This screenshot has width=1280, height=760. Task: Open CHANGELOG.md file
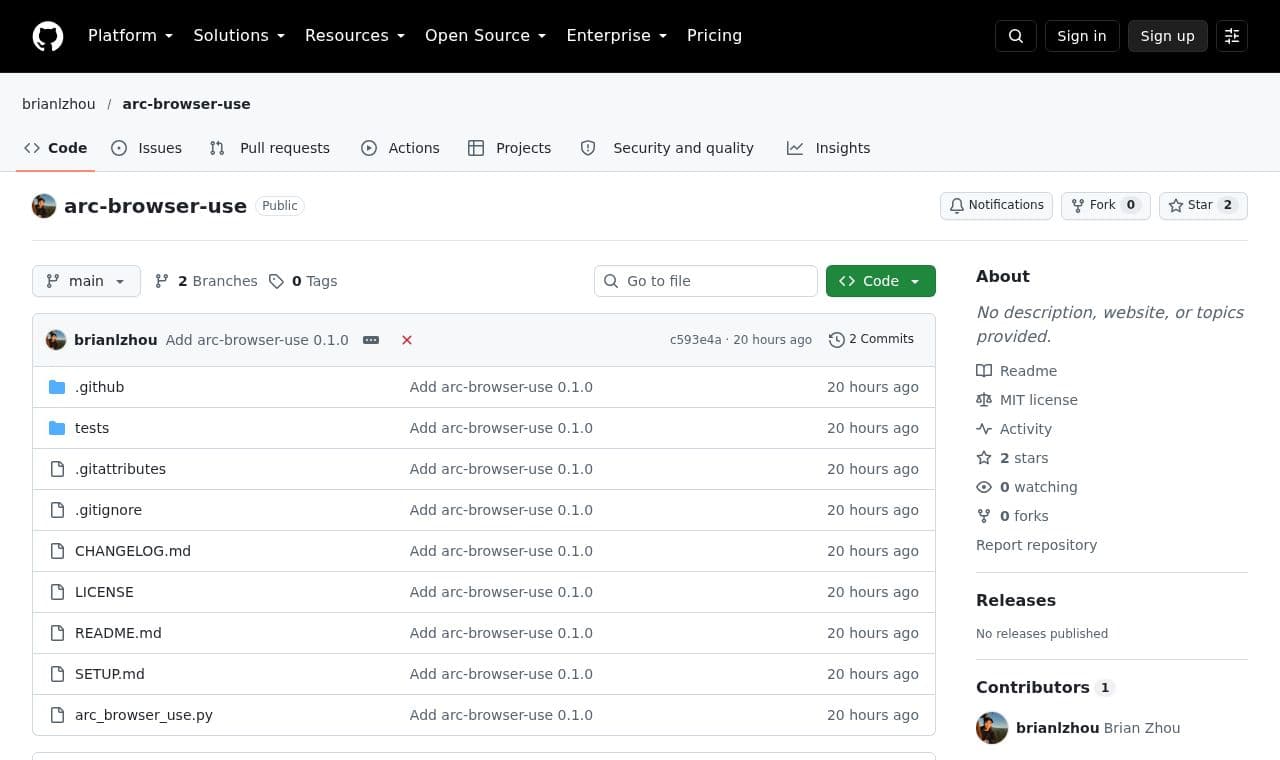tap(133, 551)
